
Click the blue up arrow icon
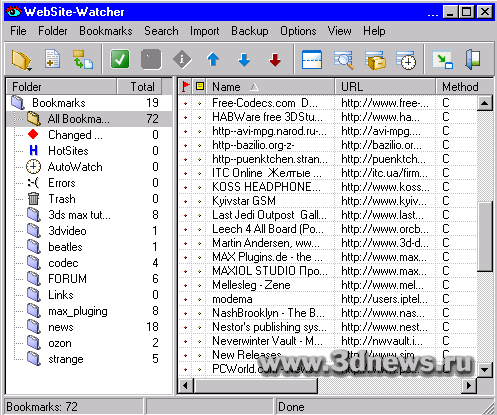pyautogui.click(x=213, y=60)
